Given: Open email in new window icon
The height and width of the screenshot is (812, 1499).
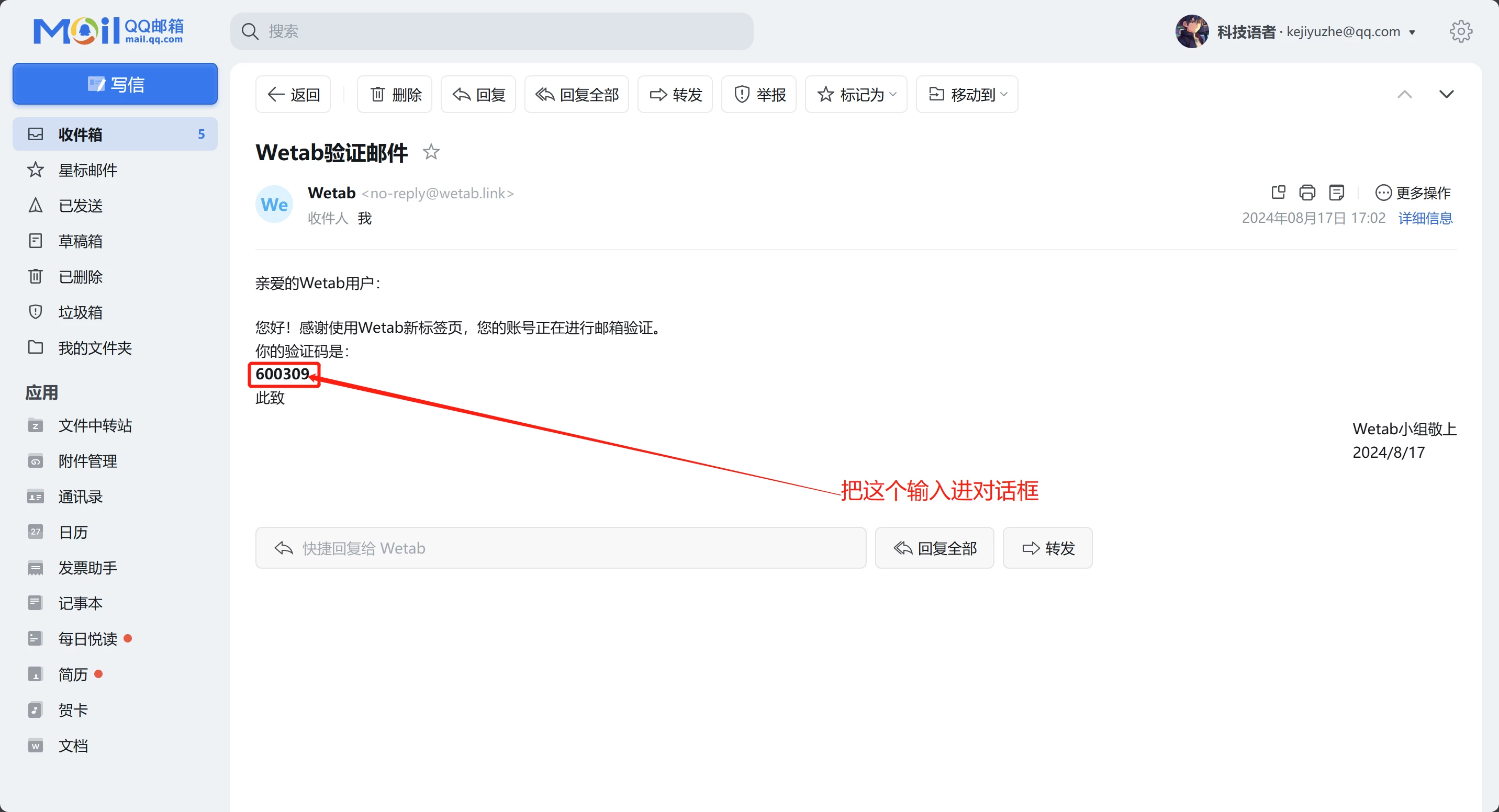Looking at the screenshot, I should [1278, 193].
